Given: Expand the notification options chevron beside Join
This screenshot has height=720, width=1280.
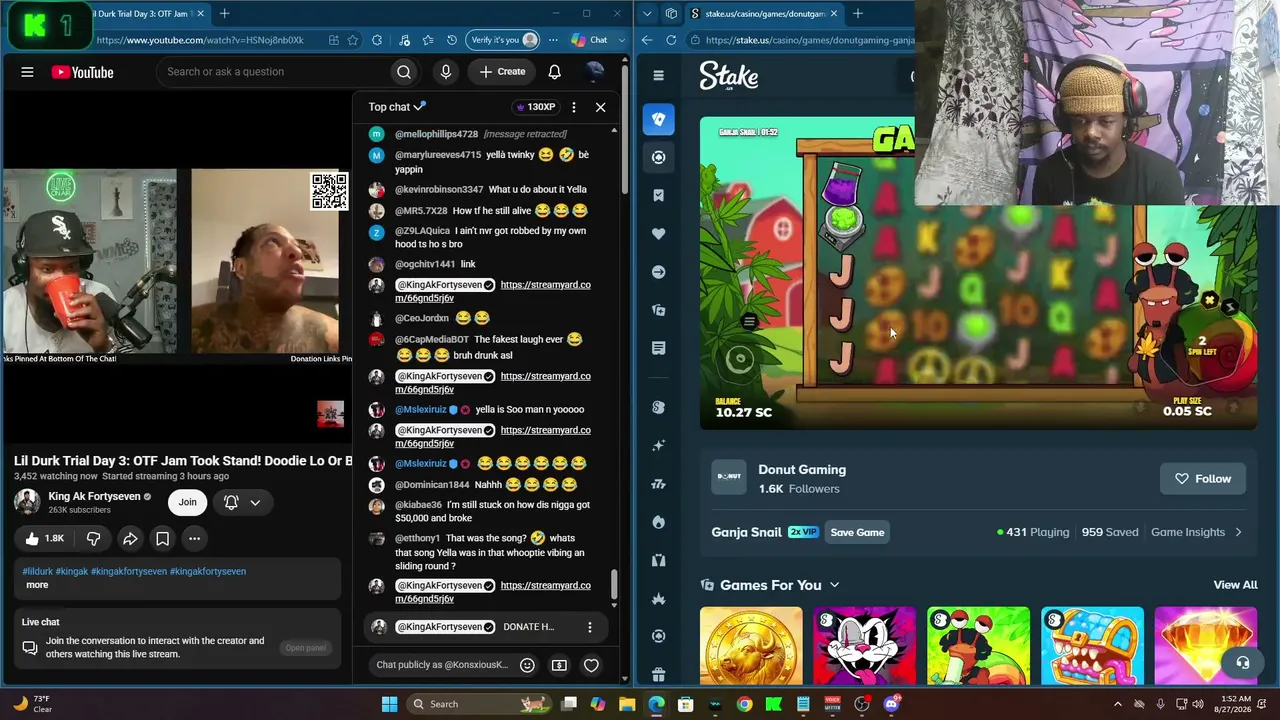Looking at the screenshot, I should point(255,502).
